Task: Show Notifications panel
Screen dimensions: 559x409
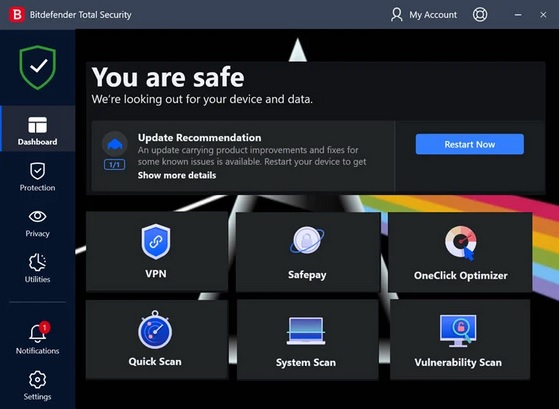Action: 37,339
